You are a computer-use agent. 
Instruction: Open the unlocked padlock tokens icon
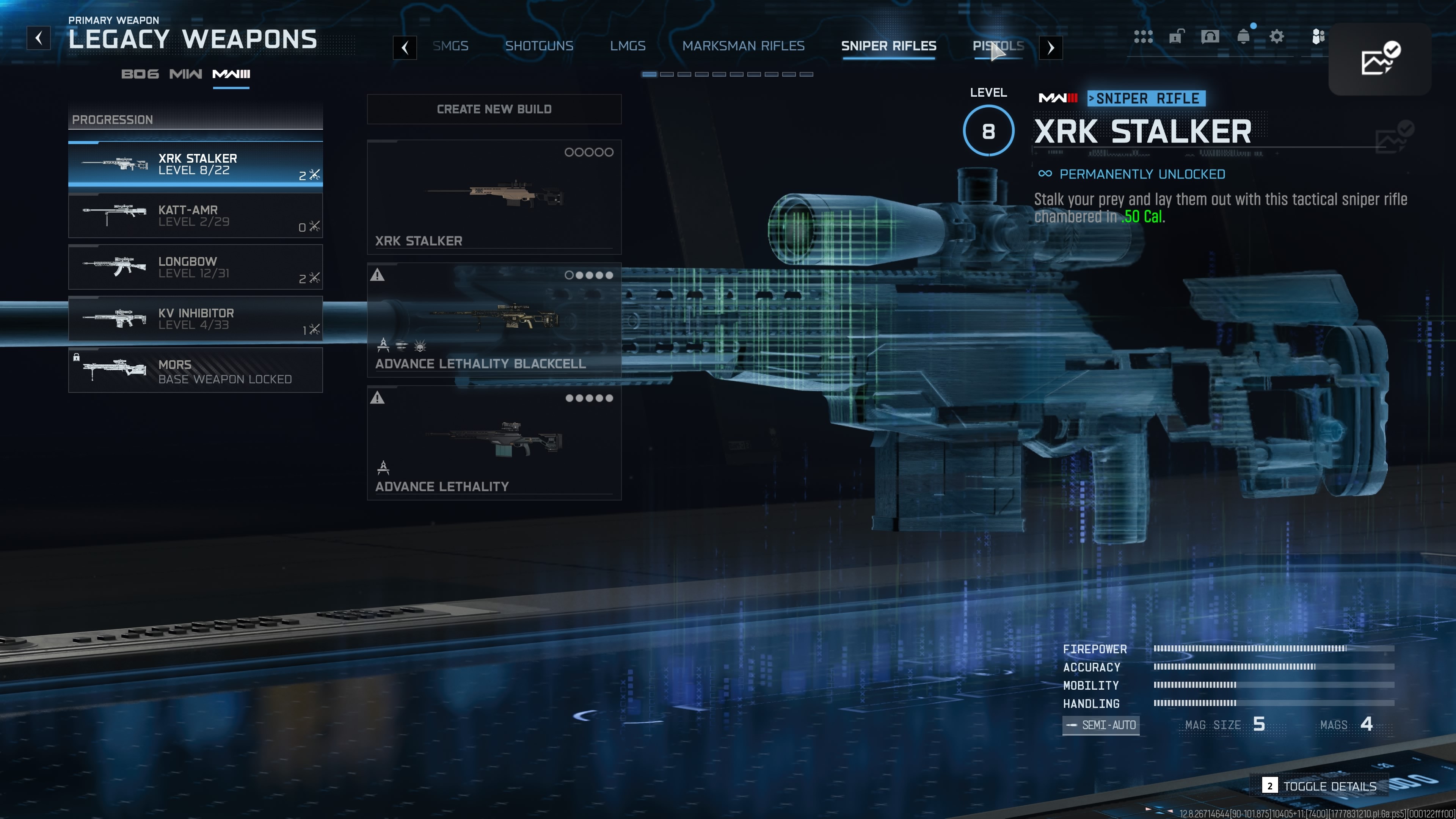click(1176, 37)
